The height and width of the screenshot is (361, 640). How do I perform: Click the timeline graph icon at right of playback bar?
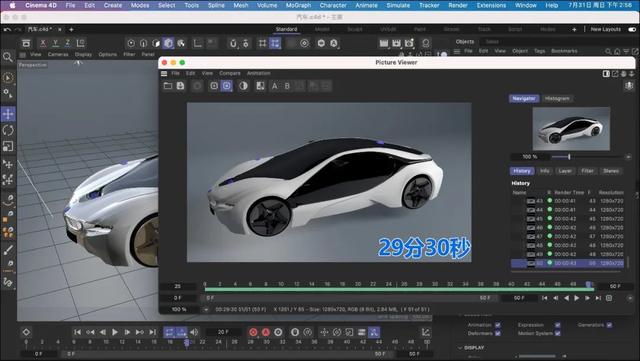click(426, 332)
